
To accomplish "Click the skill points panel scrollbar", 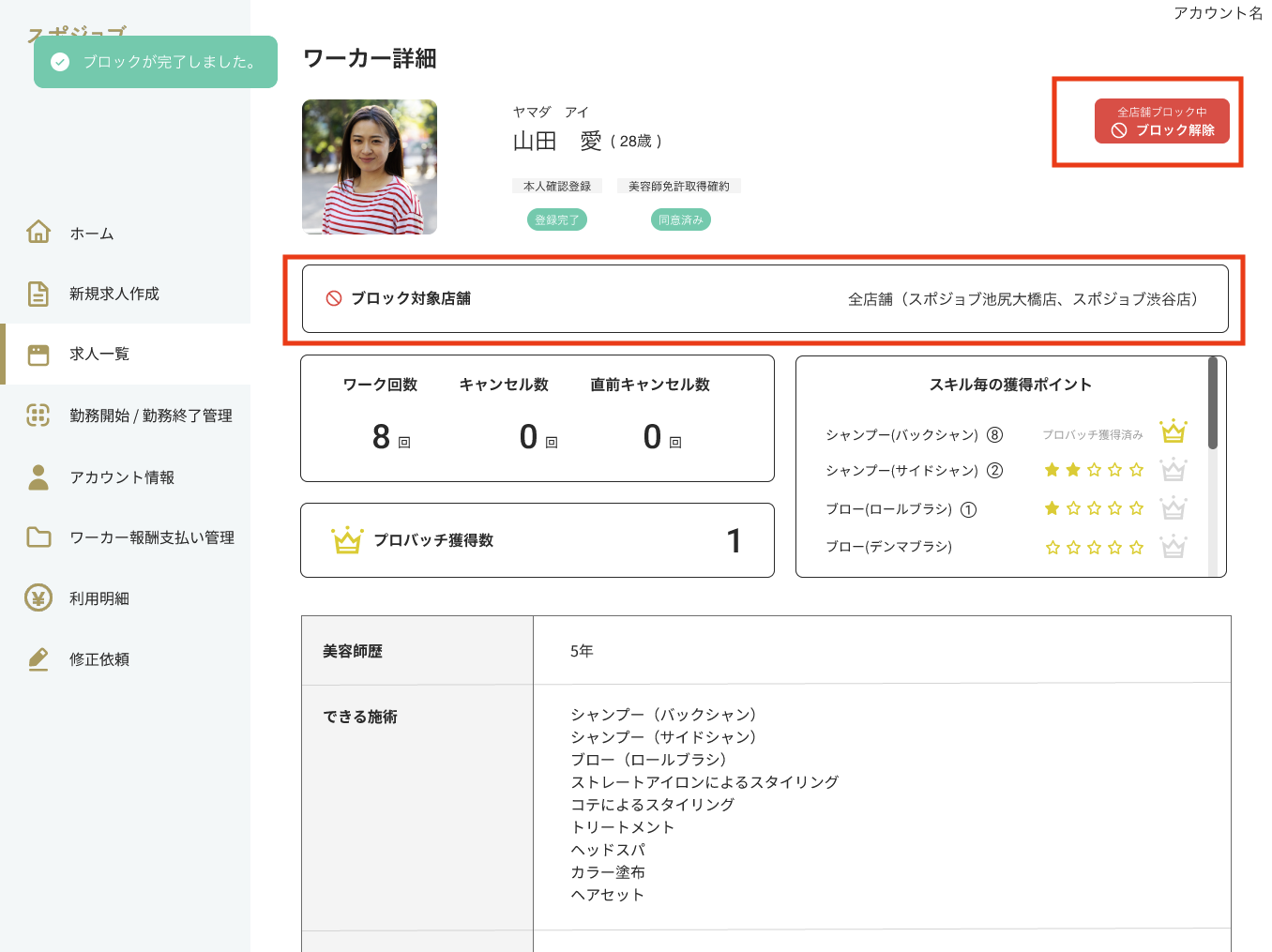I will [1212, 403].
